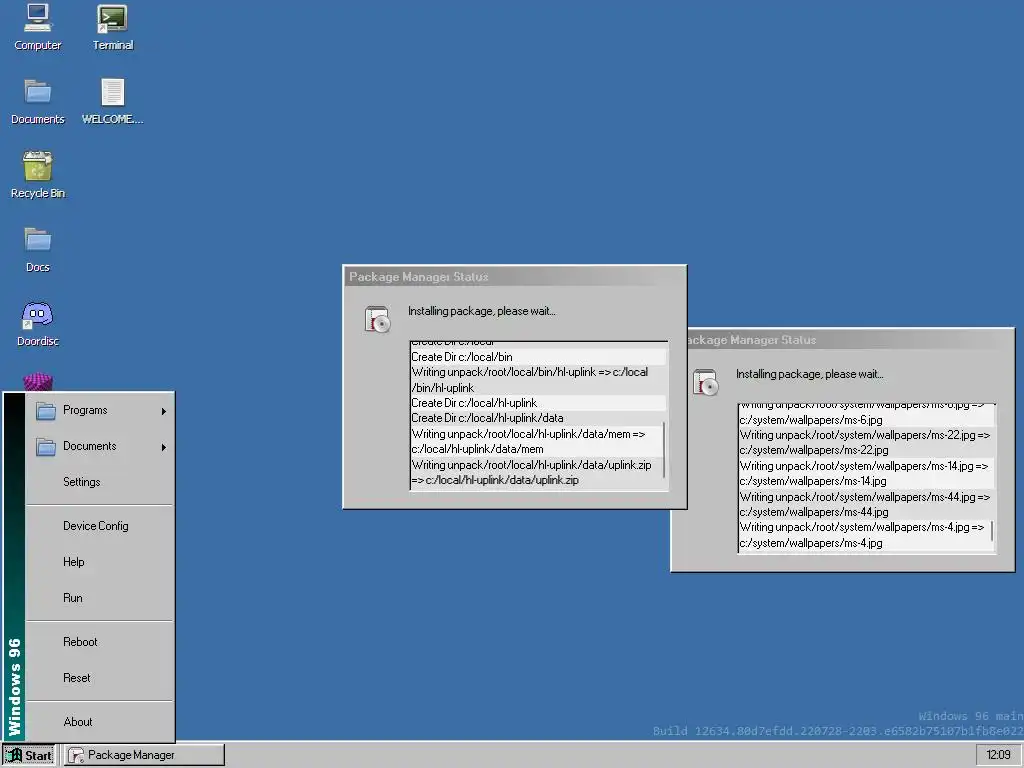Viewport: 1024px width, 768px height.
Task: Open the Docs folder icon
Action: tap(37, 249)
